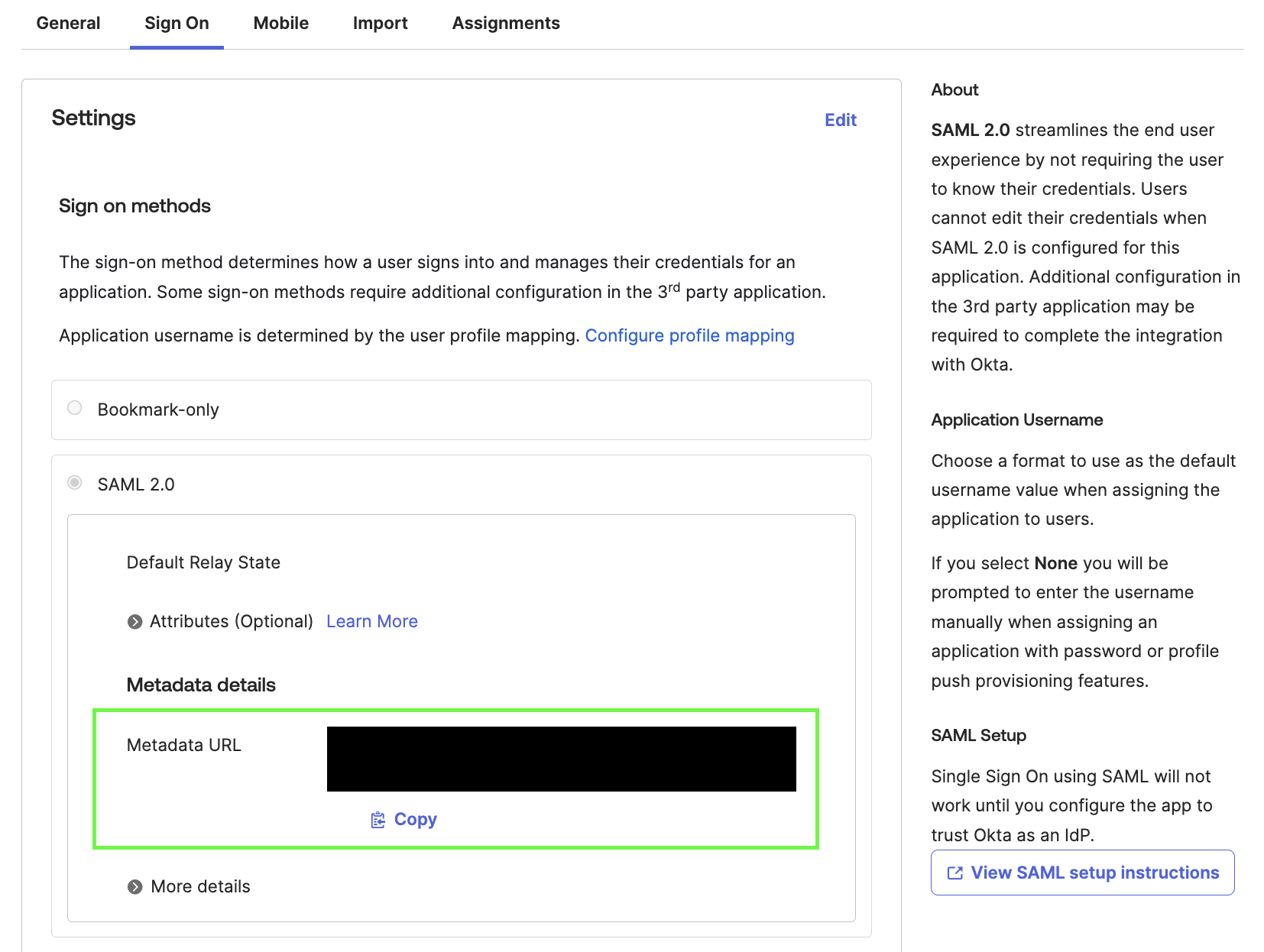
Task: Click the chevron icon before Attributes (Optional)
Action: tap(135, 621)
